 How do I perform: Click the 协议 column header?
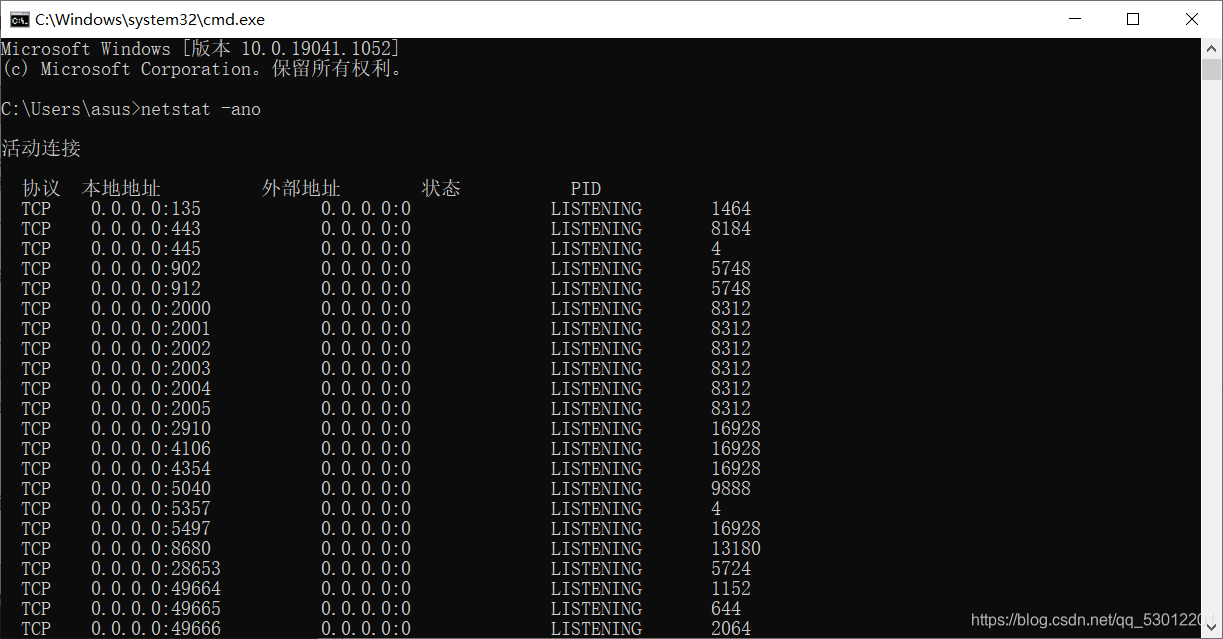click(x=41, y=189)
